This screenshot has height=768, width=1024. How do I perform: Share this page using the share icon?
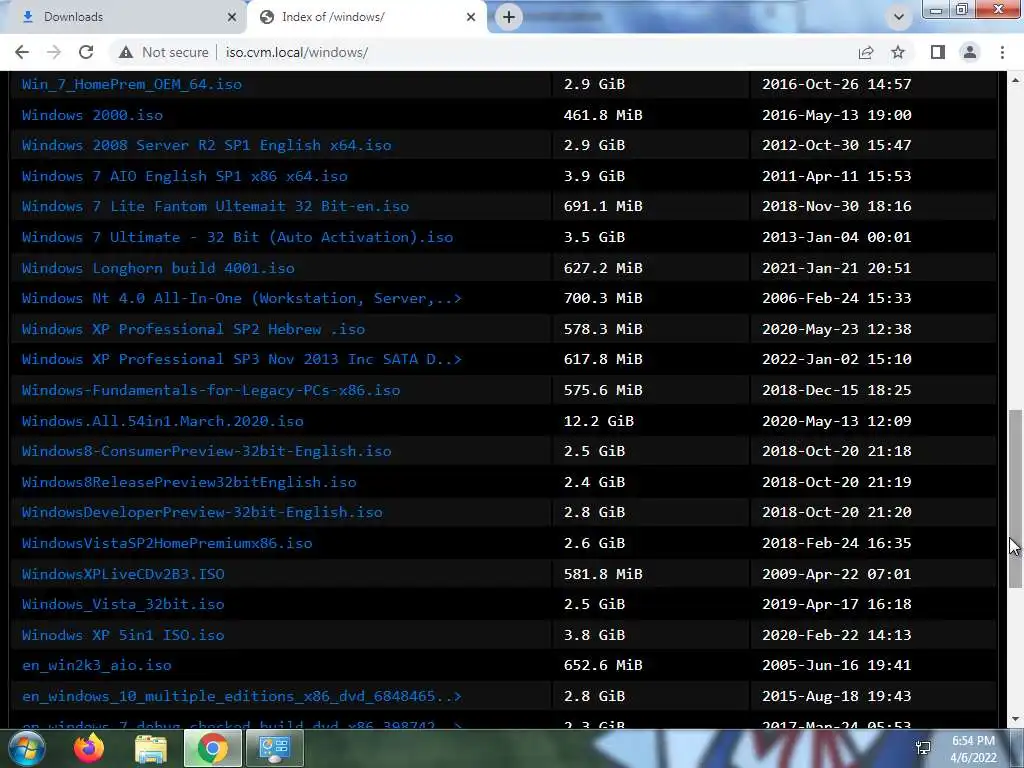click(x=866, y=52)
